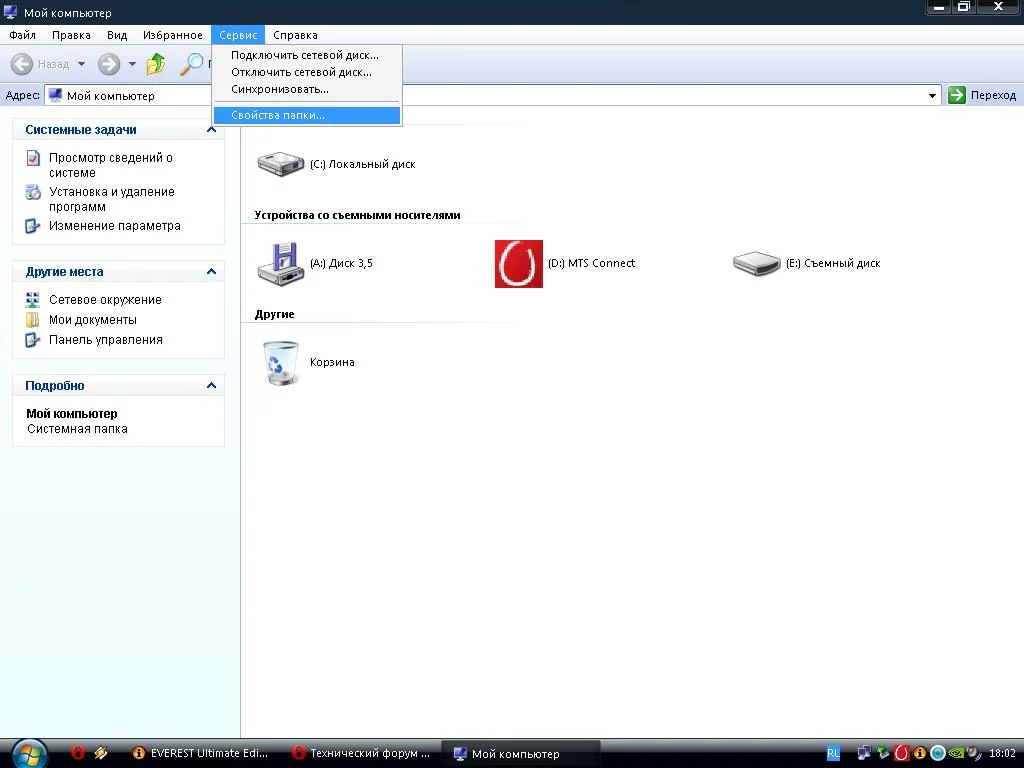
Task: Click the network computers tray icon
Action: (x=865, y=753)
